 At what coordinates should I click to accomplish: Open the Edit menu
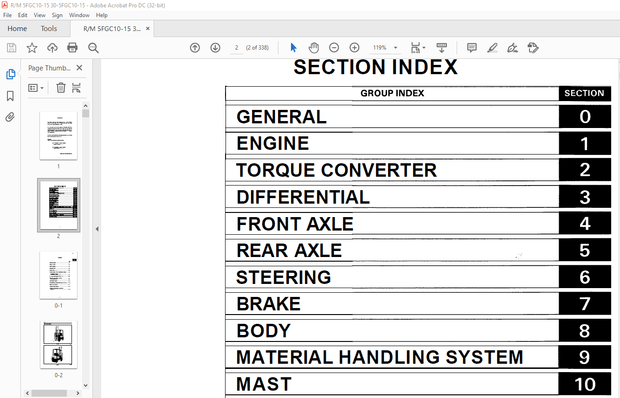click(x=23, y=15)
